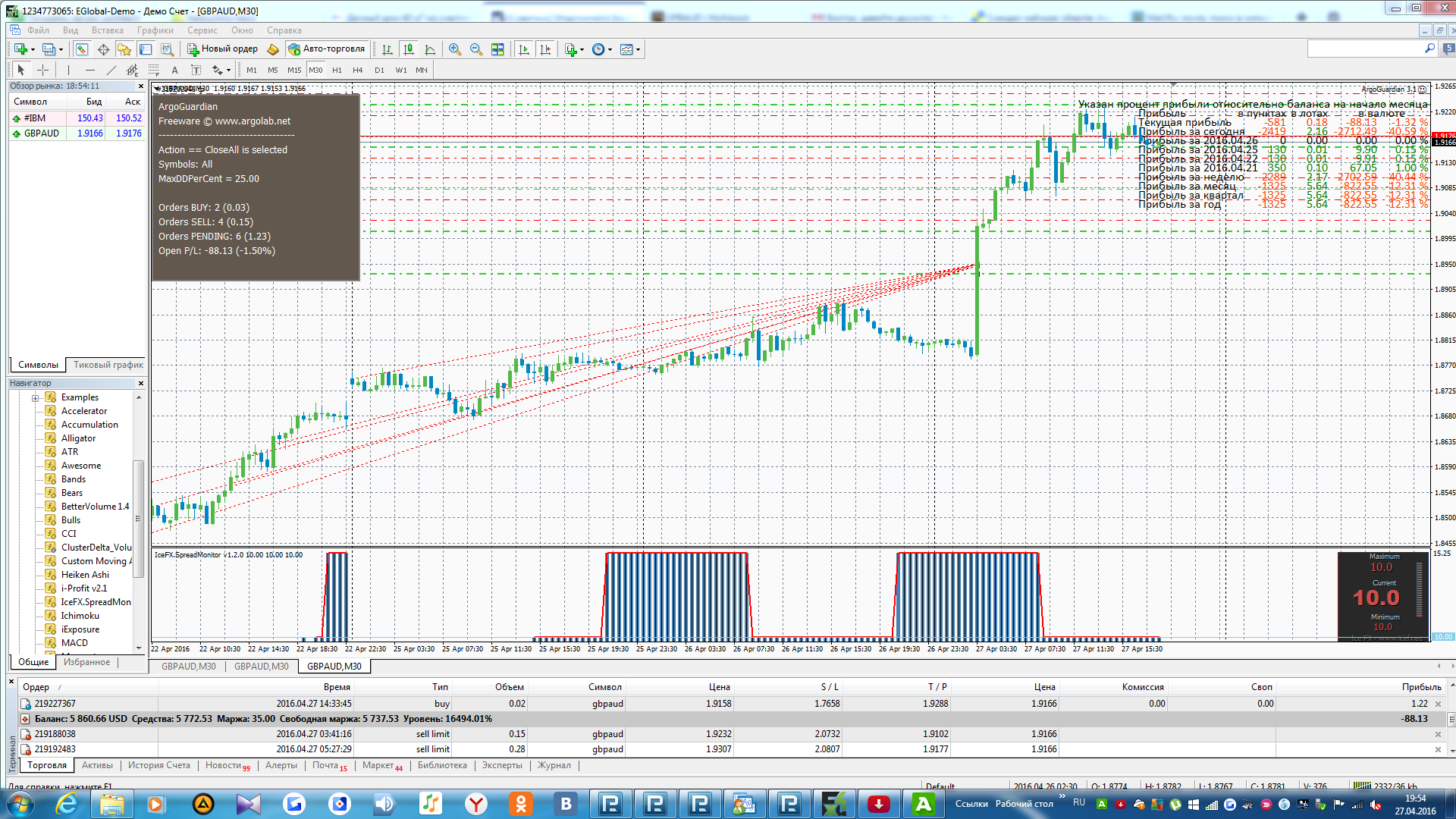1456x819 pixels.
Task: Switch the chart to bar chart mode
Action: (388, 49)
